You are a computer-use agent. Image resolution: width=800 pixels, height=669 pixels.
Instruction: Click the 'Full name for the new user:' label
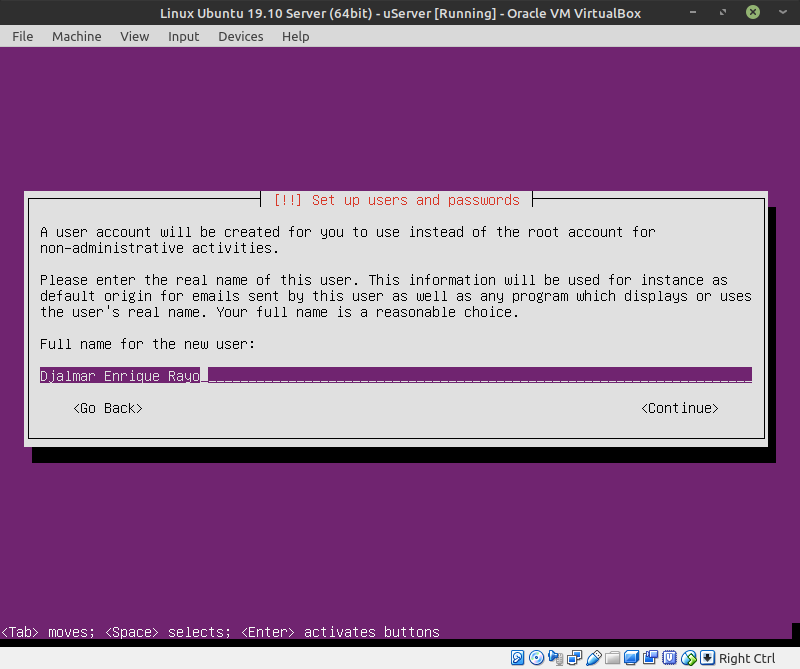(147, 344)
